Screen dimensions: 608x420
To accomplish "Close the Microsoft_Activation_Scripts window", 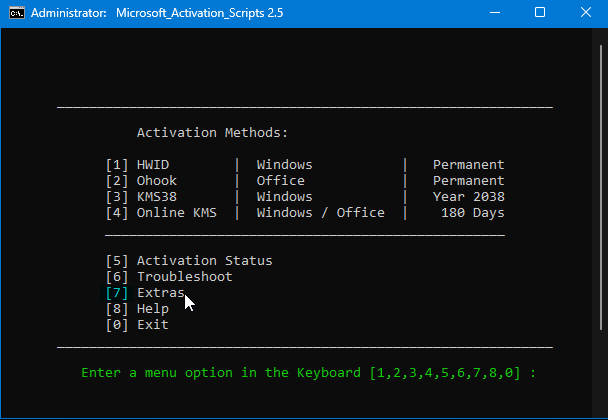I will click(586, 12).
